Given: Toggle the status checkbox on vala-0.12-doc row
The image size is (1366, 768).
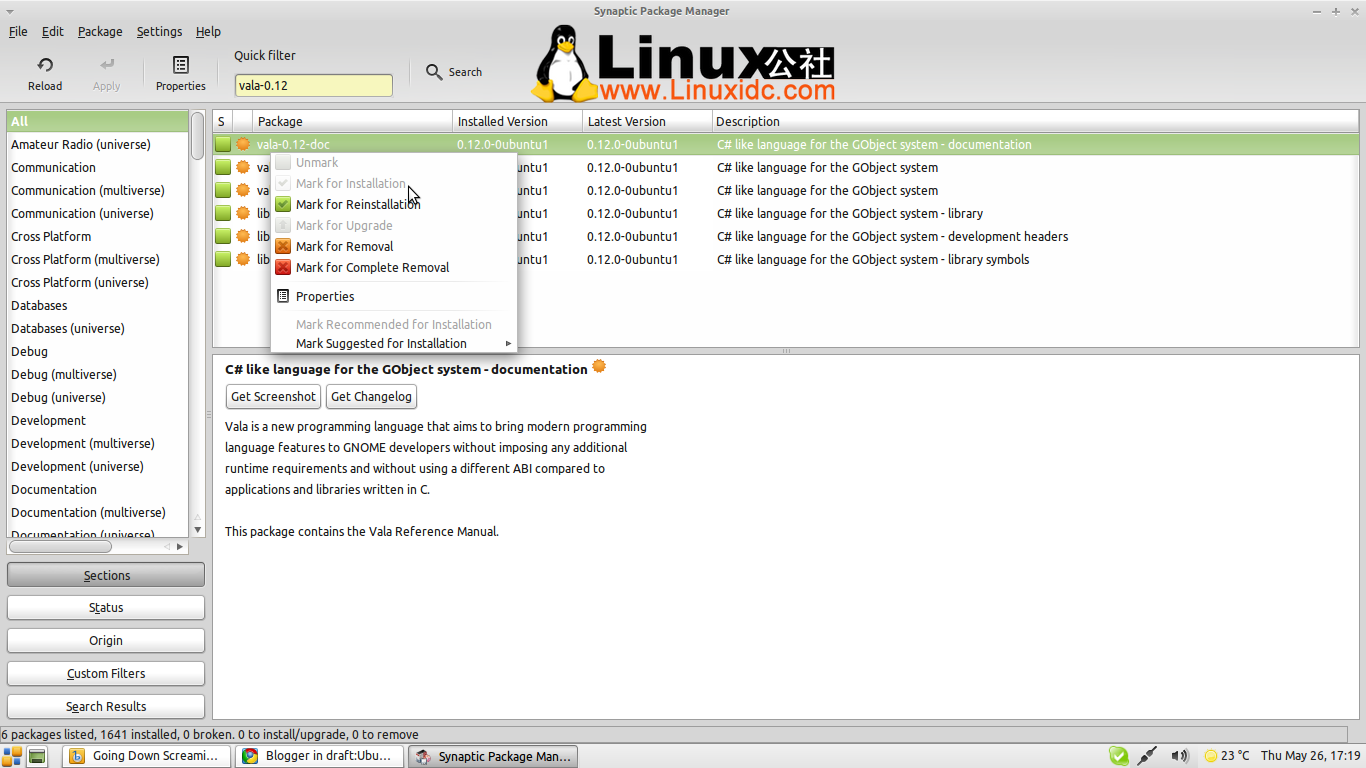Looking at the screenshot, I should (222, 143).
